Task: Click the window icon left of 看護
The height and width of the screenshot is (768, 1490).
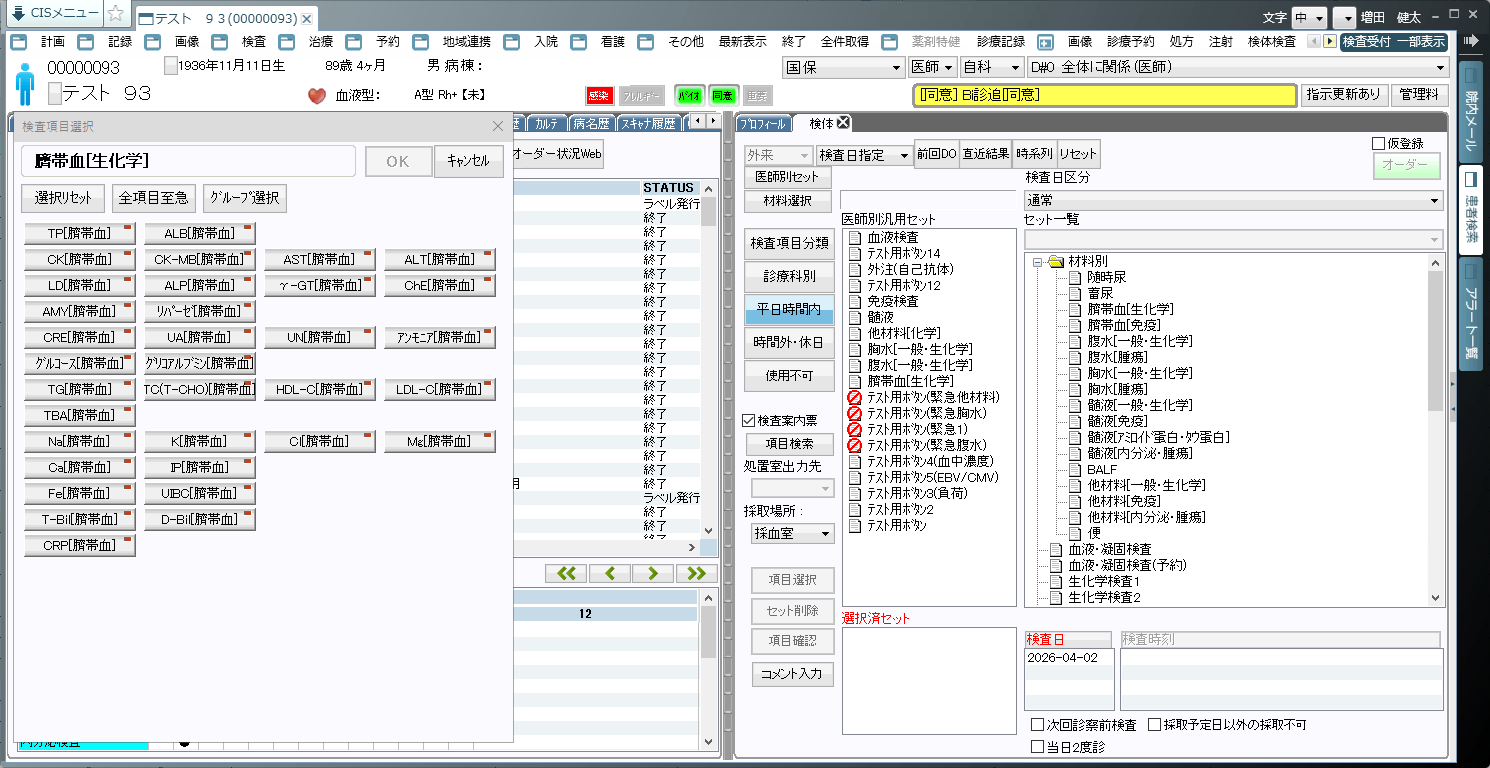Action: (x=579, y=42)
